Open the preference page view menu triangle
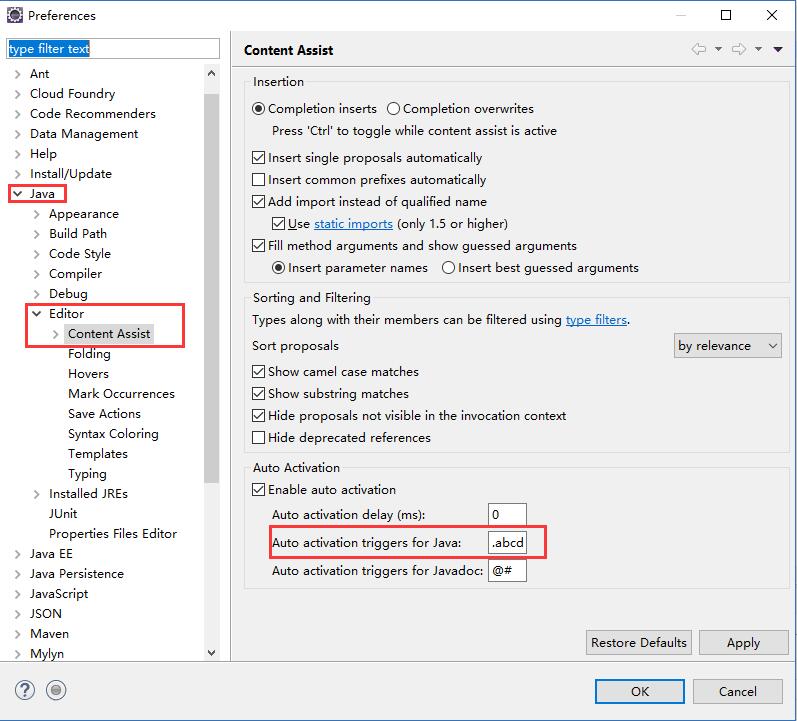This screenshot has width=797, height=721. click(x=779, y=50)
